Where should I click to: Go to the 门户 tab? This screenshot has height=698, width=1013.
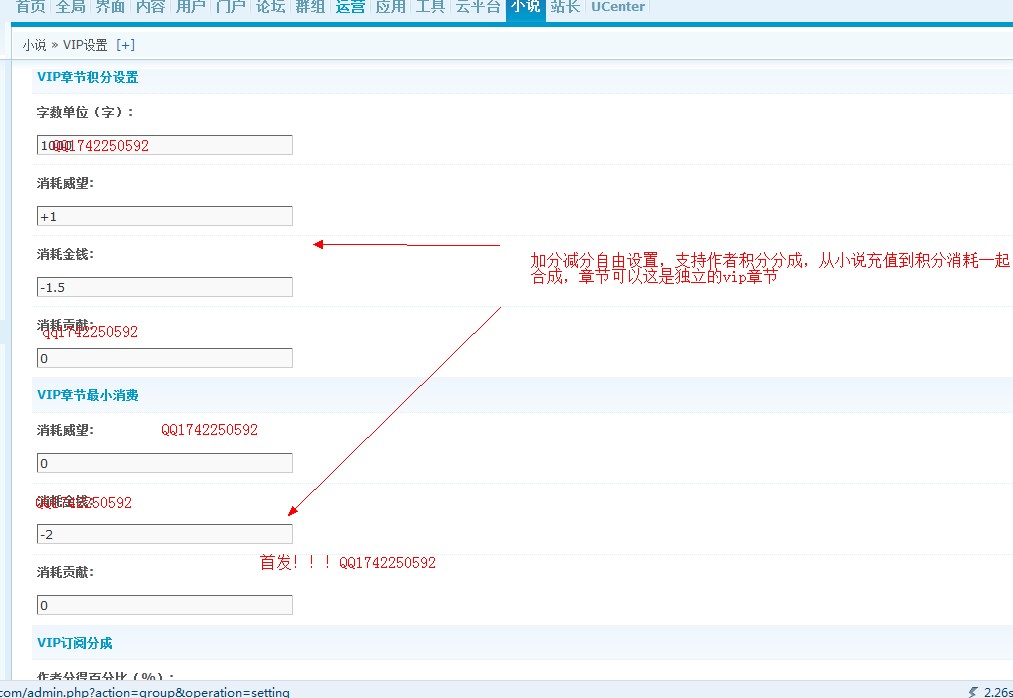click(231, 6)
